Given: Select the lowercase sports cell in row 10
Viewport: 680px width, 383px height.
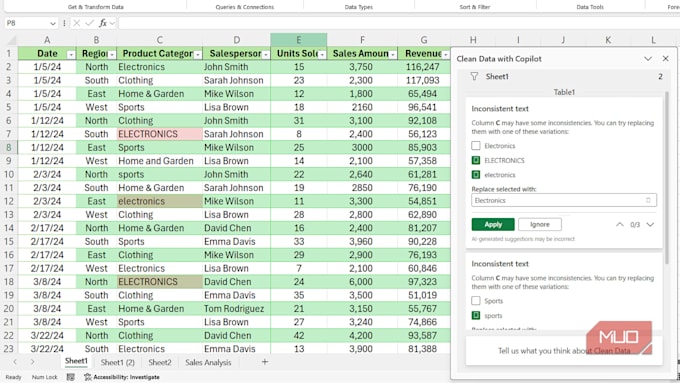Looking at the screenshot, I should 160,174.
